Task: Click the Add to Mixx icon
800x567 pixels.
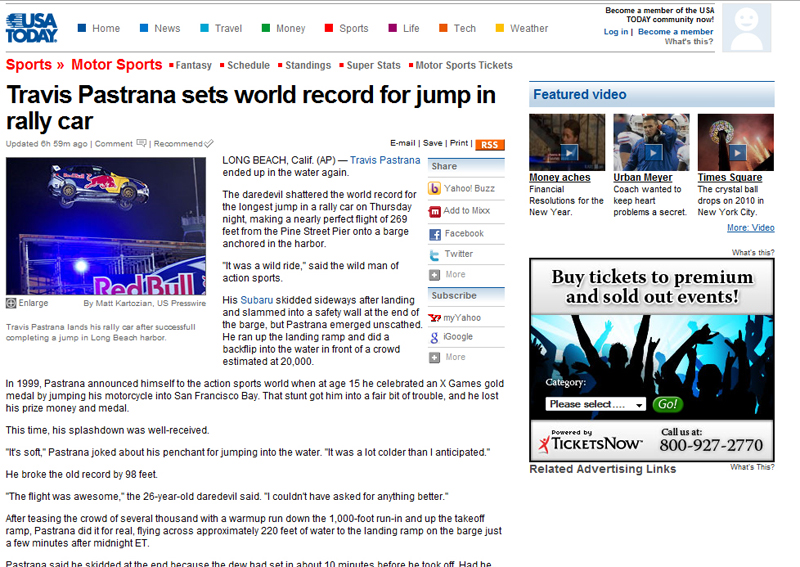Action: point(435,211)
